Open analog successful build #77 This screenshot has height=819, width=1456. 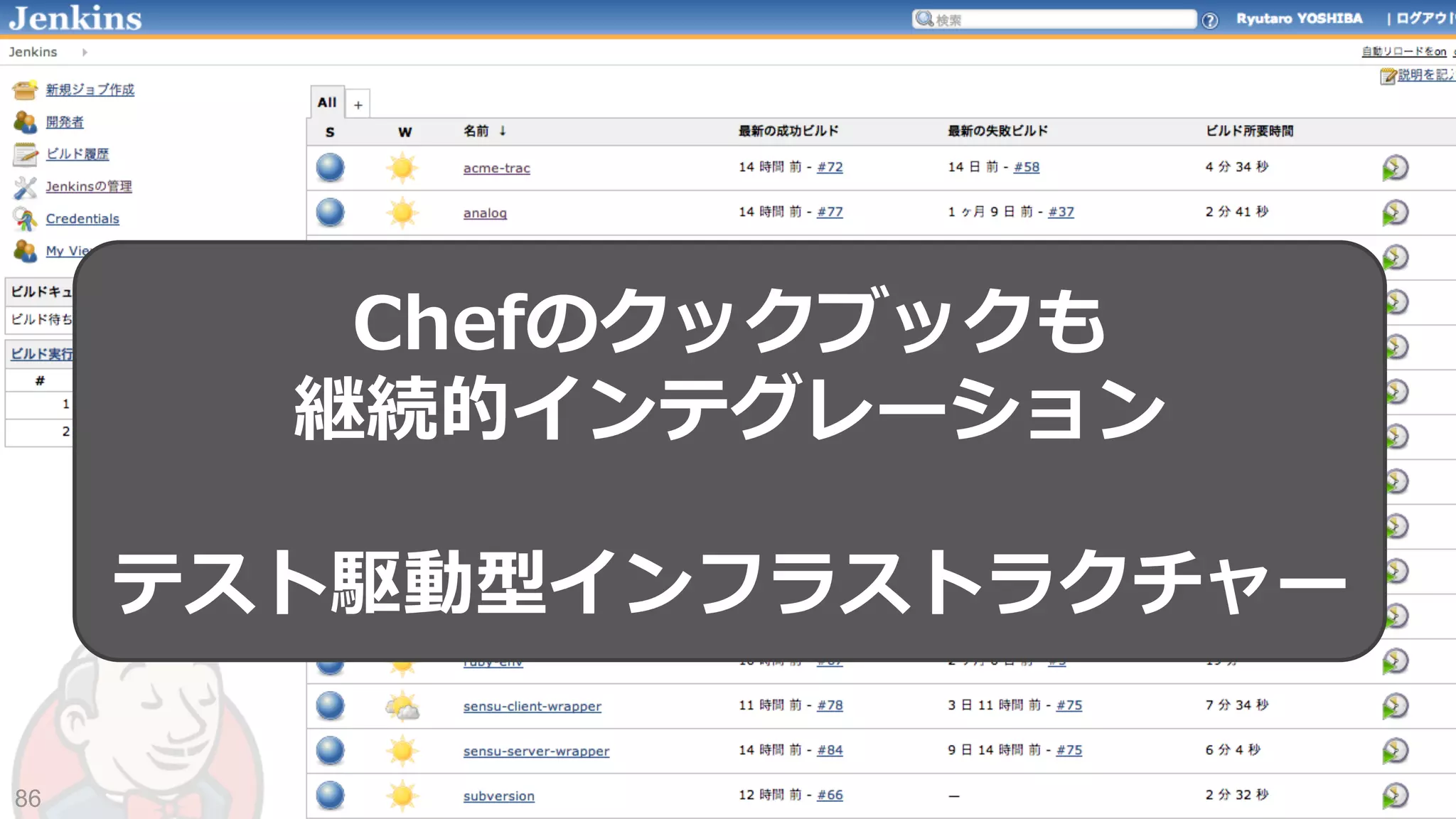pyautogui.click(x=830, y=212)
